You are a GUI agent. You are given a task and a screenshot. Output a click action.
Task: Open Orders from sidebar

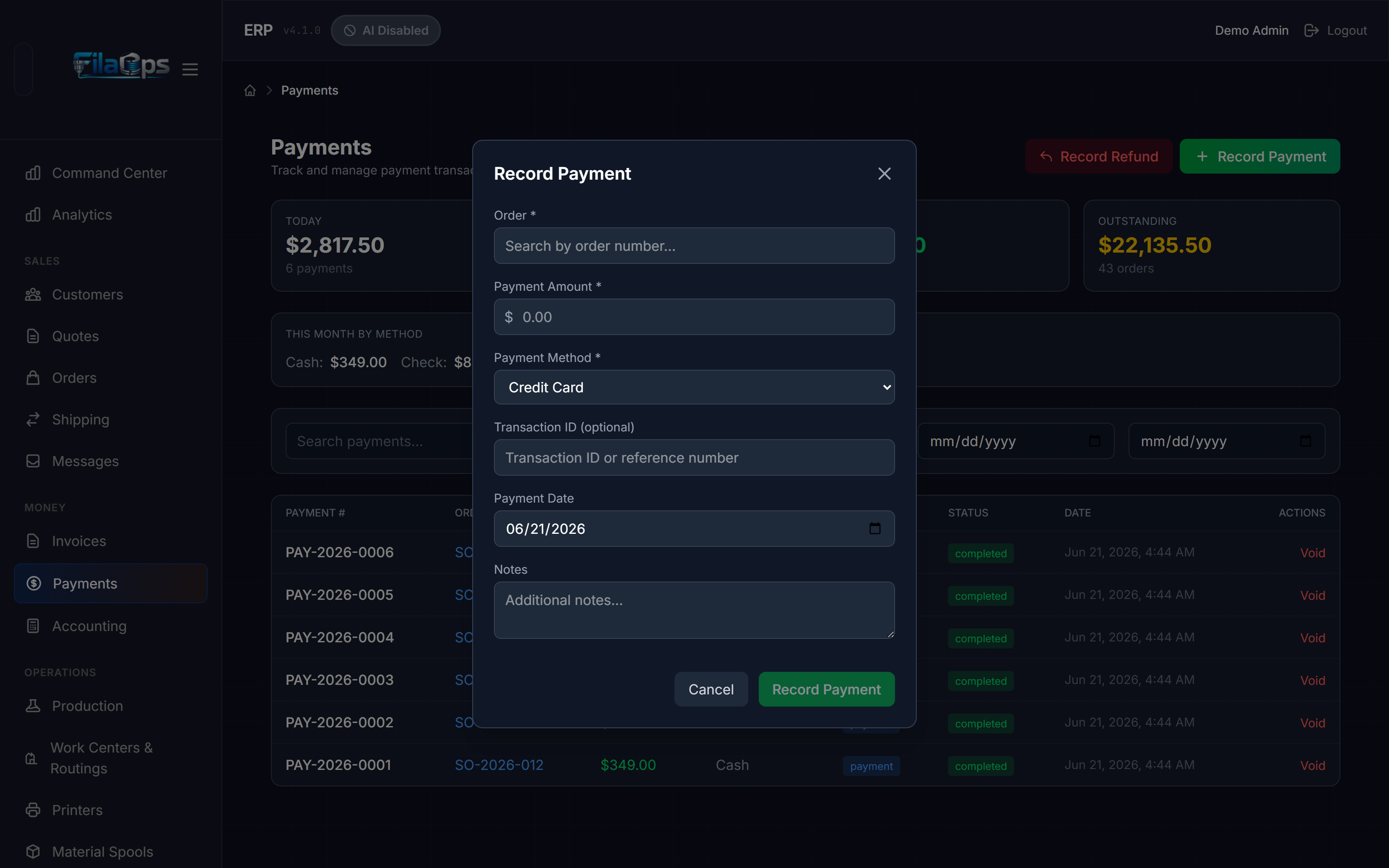coord(110,378)
